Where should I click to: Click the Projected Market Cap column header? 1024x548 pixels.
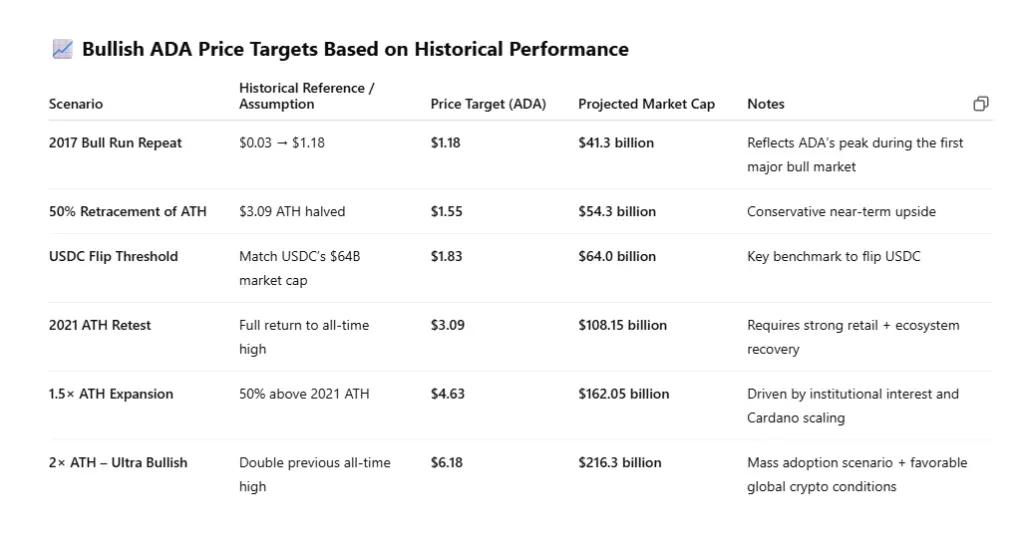pos(646,104)
